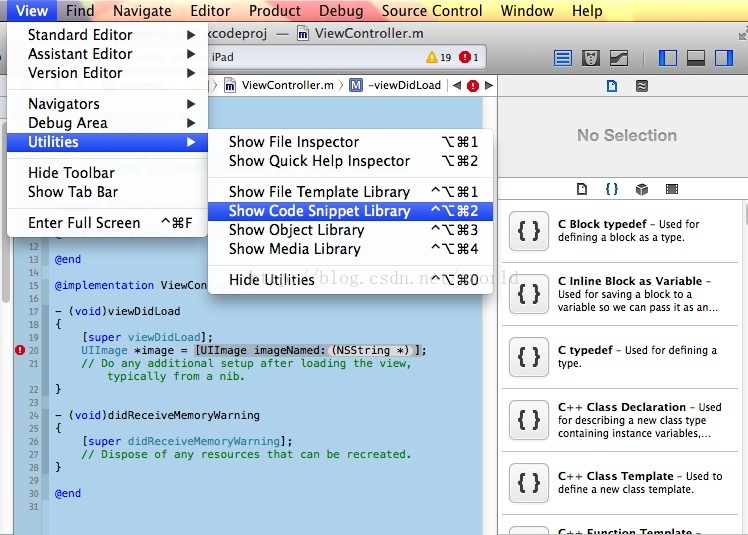The width and height of the screenshot is (748, 535).
Task: Select Object Library cube icon
Action: point(642,189)
